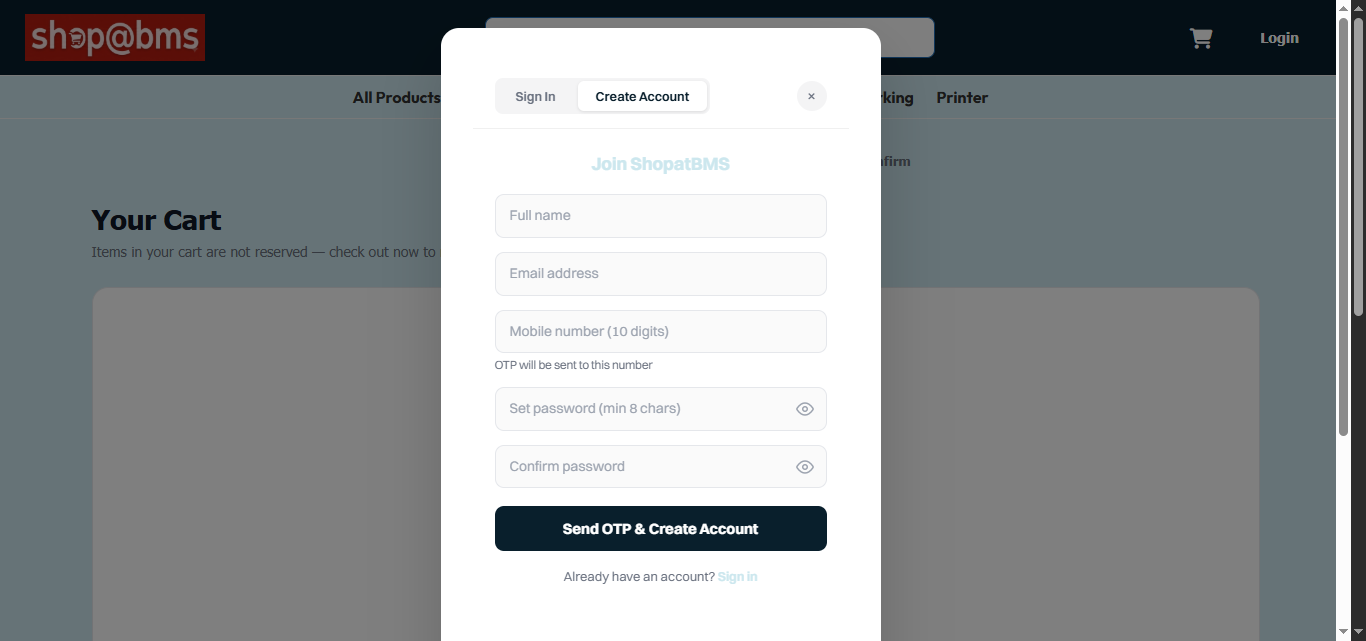Show the set password field text
The height and width of the screenshot is (641, 1366).
click(x=805, y=409)
